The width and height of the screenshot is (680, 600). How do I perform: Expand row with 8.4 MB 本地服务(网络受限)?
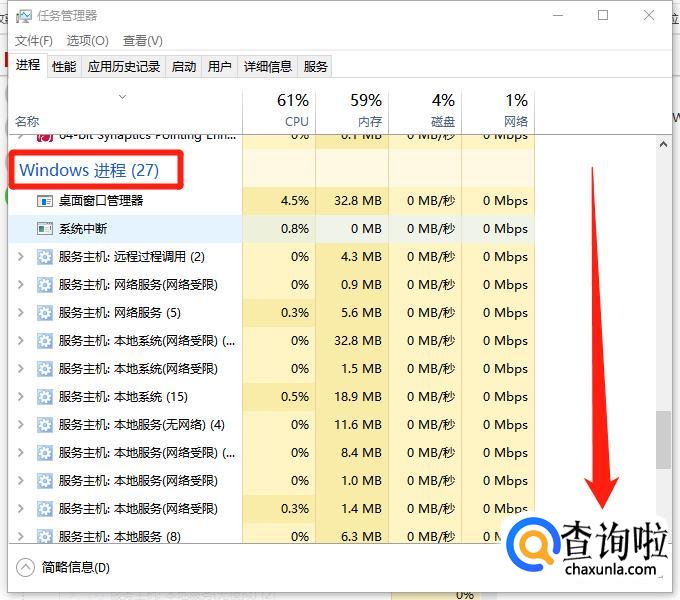pos(20,453)
